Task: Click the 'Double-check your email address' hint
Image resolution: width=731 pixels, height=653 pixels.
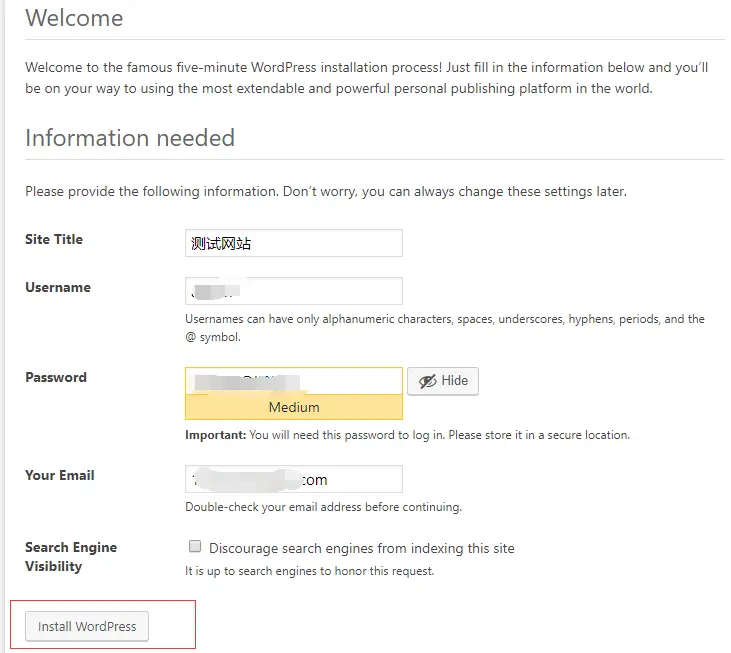Action: [324, 507]
